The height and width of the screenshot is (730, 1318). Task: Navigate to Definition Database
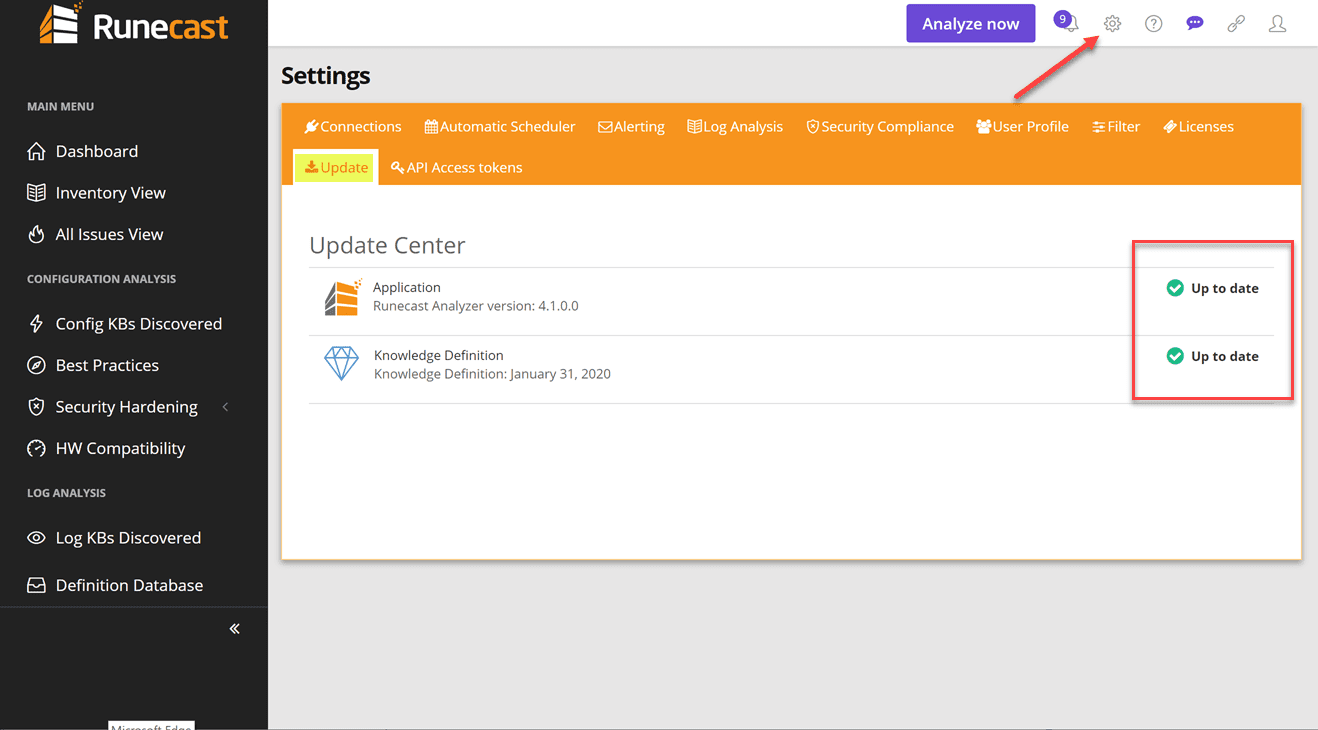coord(130,585)
